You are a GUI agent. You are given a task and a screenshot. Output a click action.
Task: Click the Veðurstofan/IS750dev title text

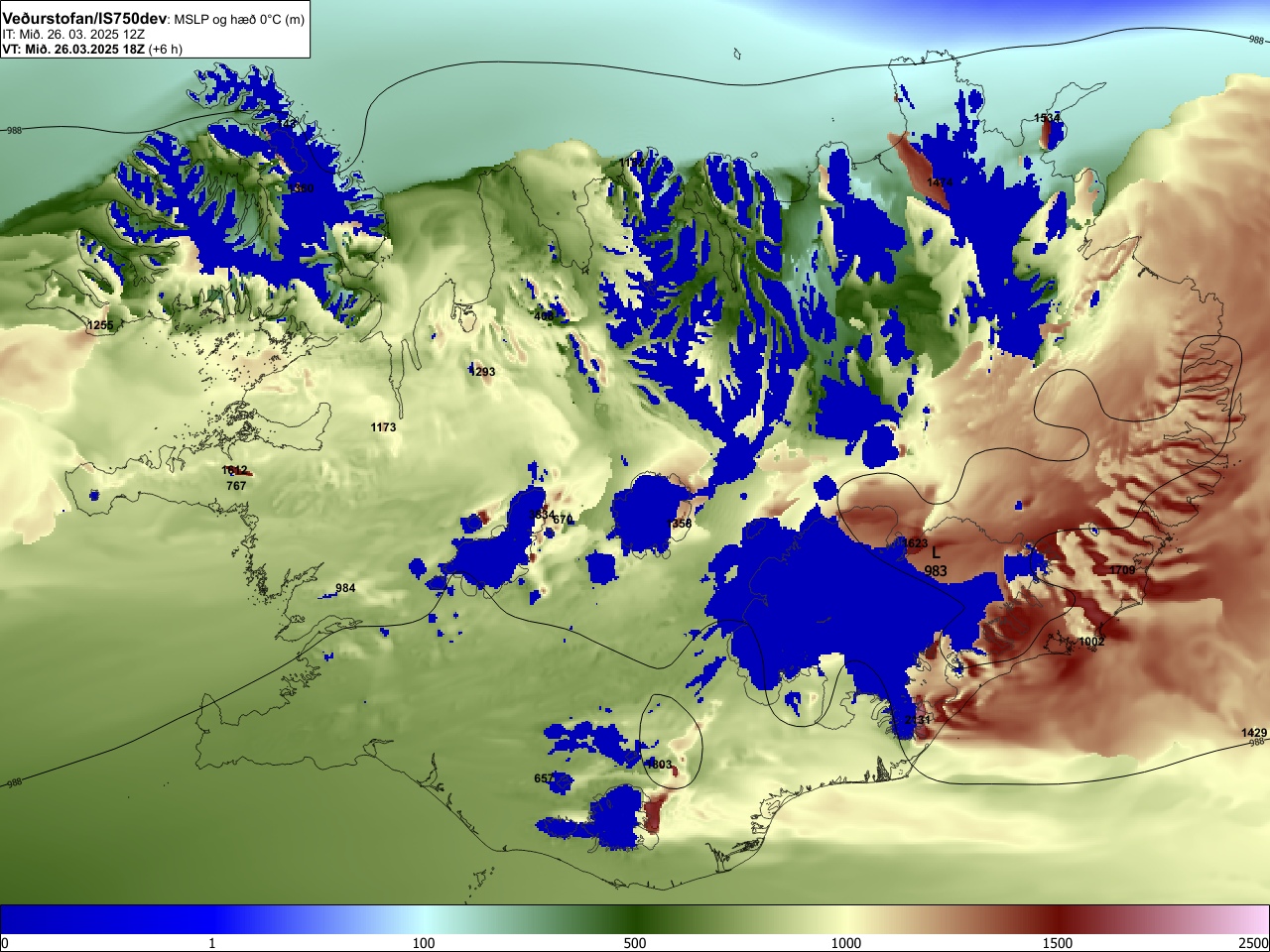point(84,19)
